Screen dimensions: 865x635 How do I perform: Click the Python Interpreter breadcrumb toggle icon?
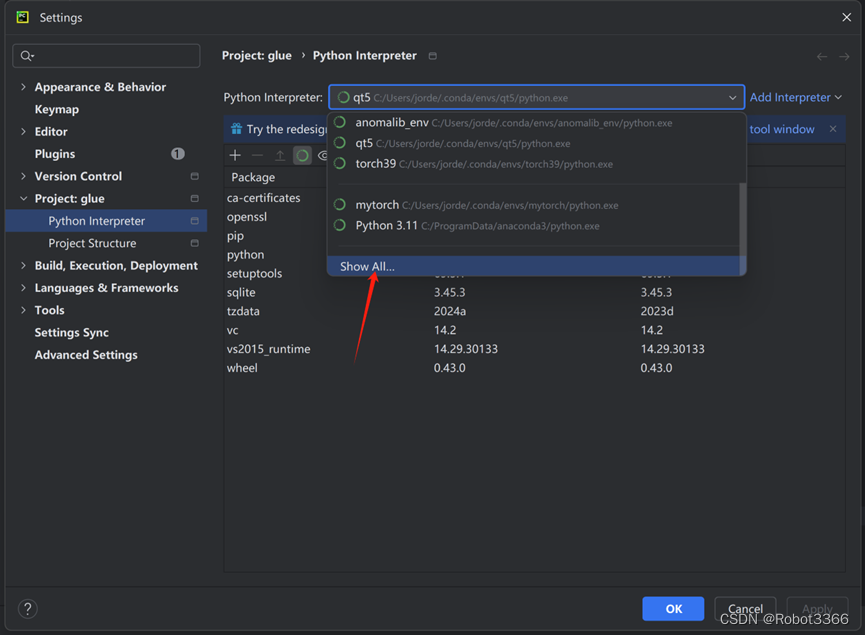tap(434, 56)
